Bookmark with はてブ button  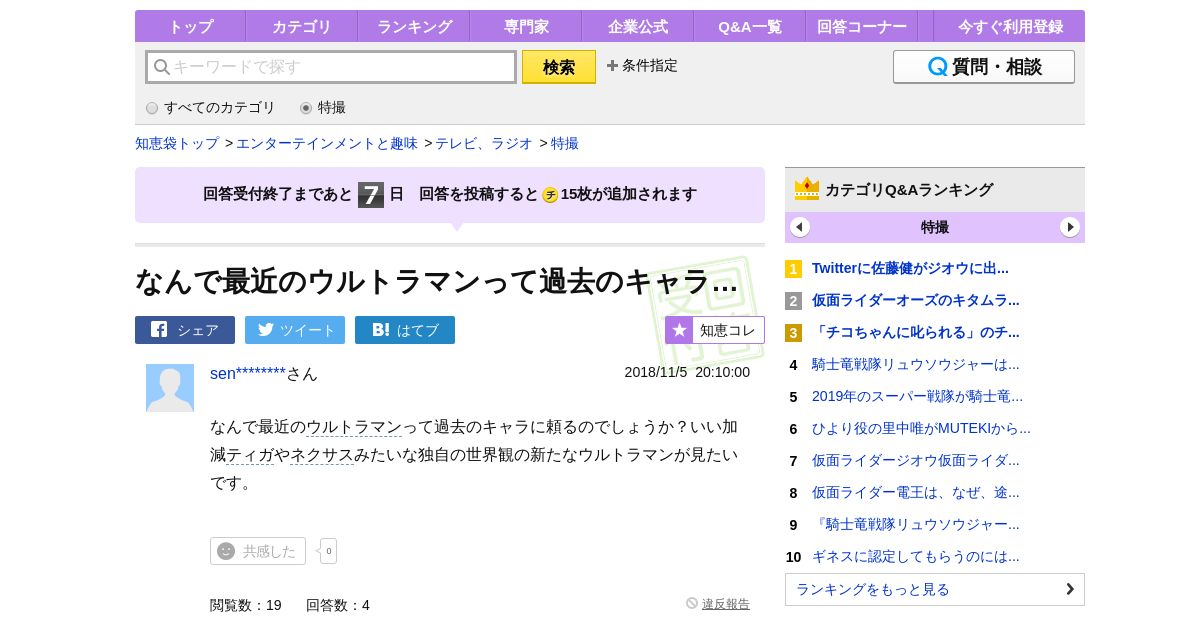(405, 330)
